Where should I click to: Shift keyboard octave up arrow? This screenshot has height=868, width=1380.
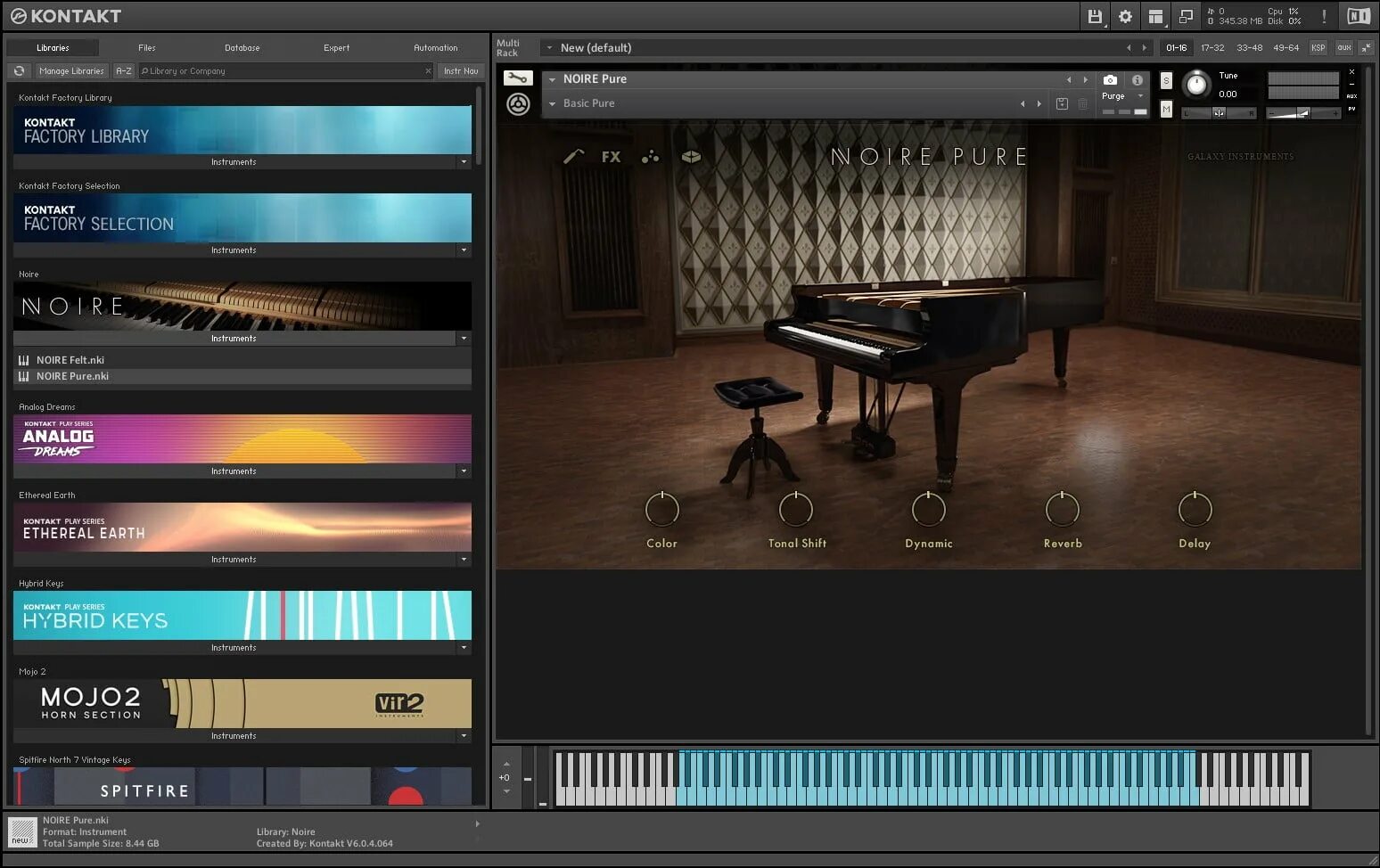pyautogui.click(x=506, y=764)
